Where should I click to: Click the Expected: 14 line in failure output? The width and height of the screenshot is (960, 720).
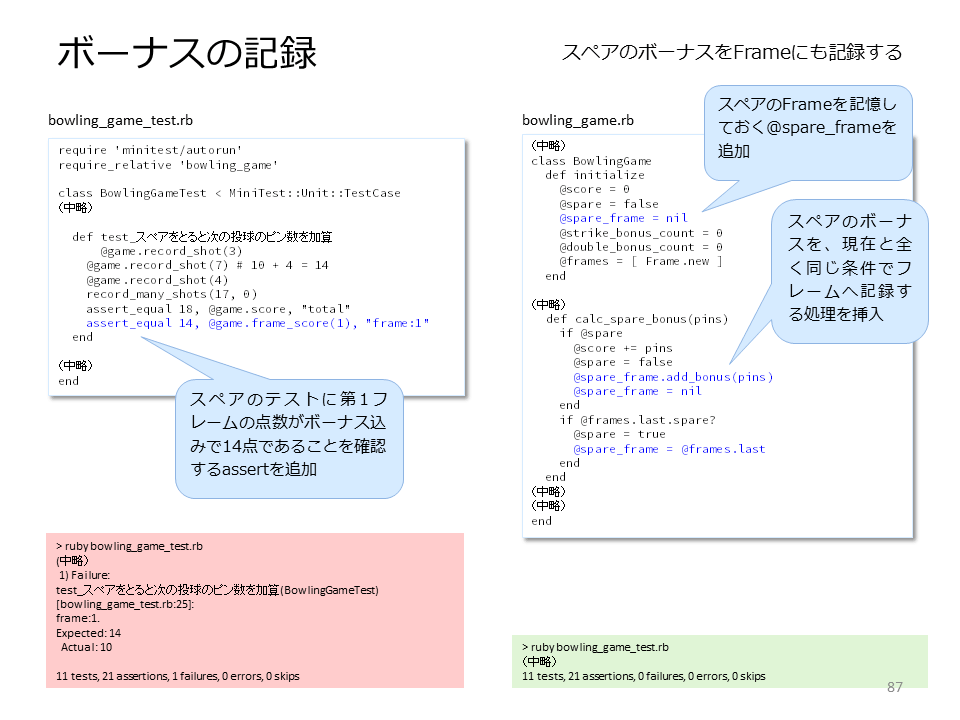(x=88, y=632)
